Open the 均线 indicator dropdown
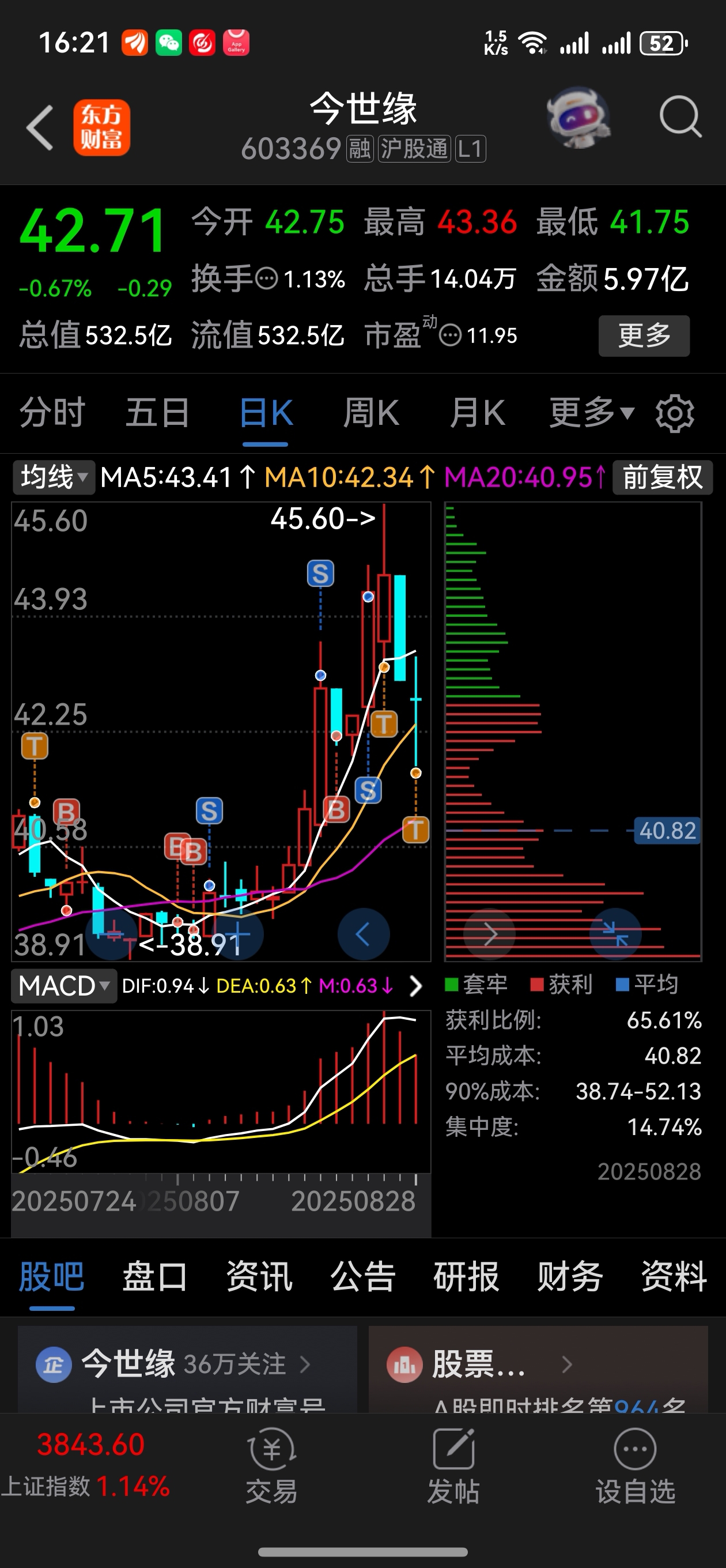 coord(54,477)
